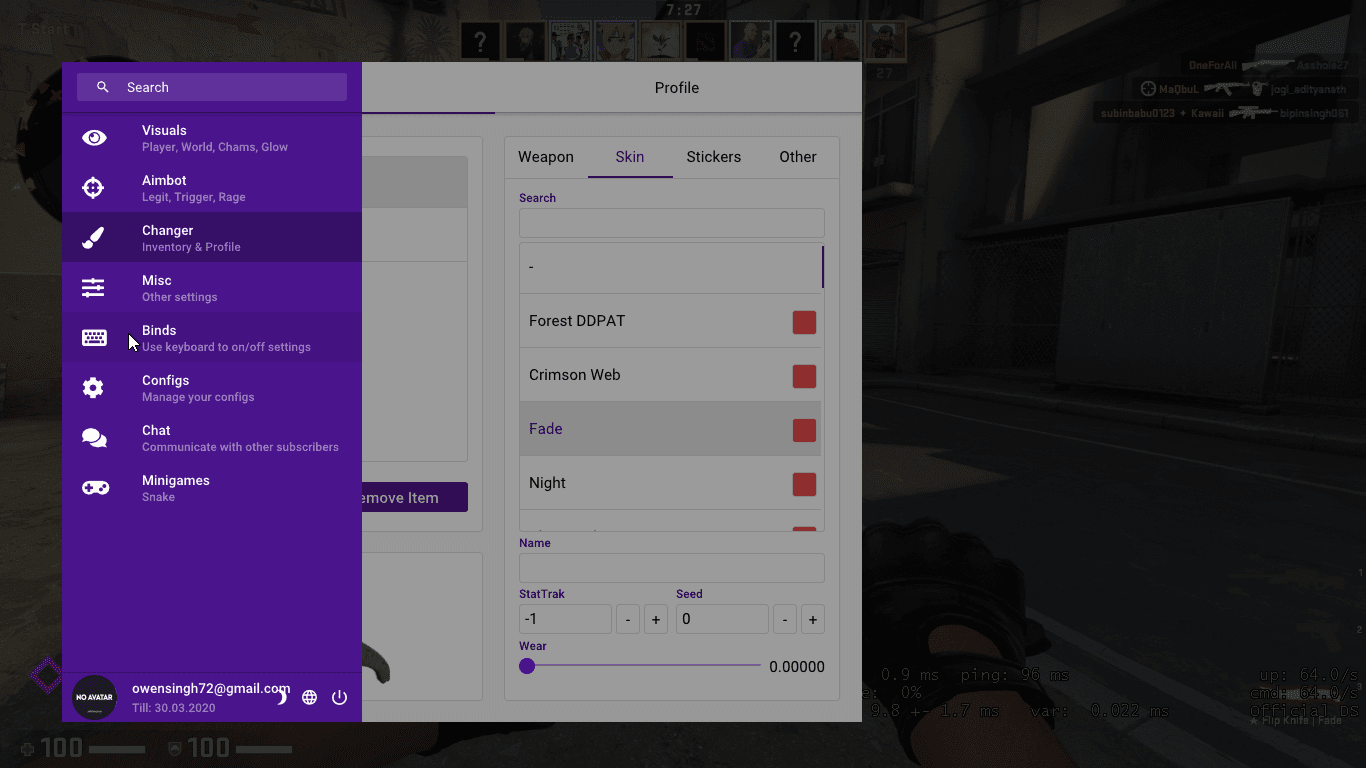Click Forest DDPAT red color swatch
This screenshot has width=1366, height=768.
pyautogui.click(x=804, y=322)
